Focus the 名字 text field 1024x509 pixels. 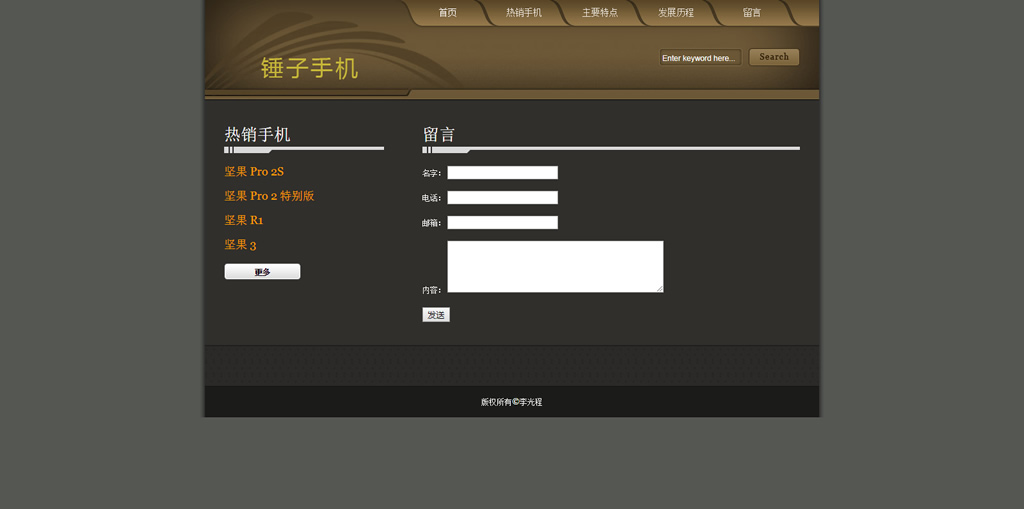(x=502, y=173)
